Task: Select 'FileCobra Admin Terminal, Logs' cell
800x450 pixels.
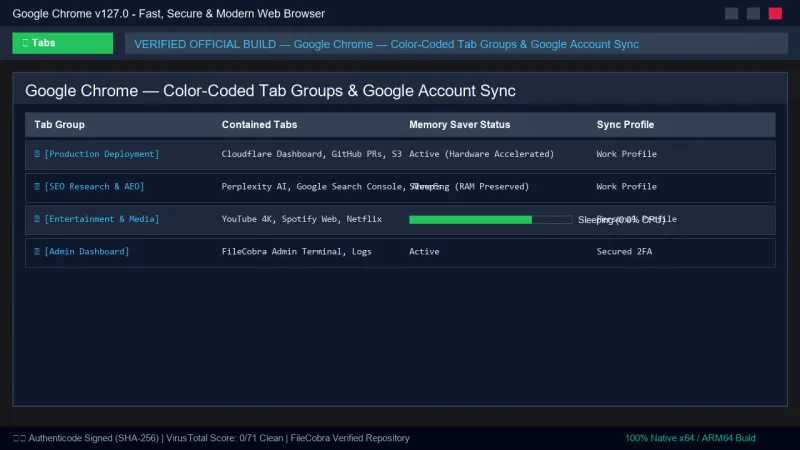Action: 296,252
